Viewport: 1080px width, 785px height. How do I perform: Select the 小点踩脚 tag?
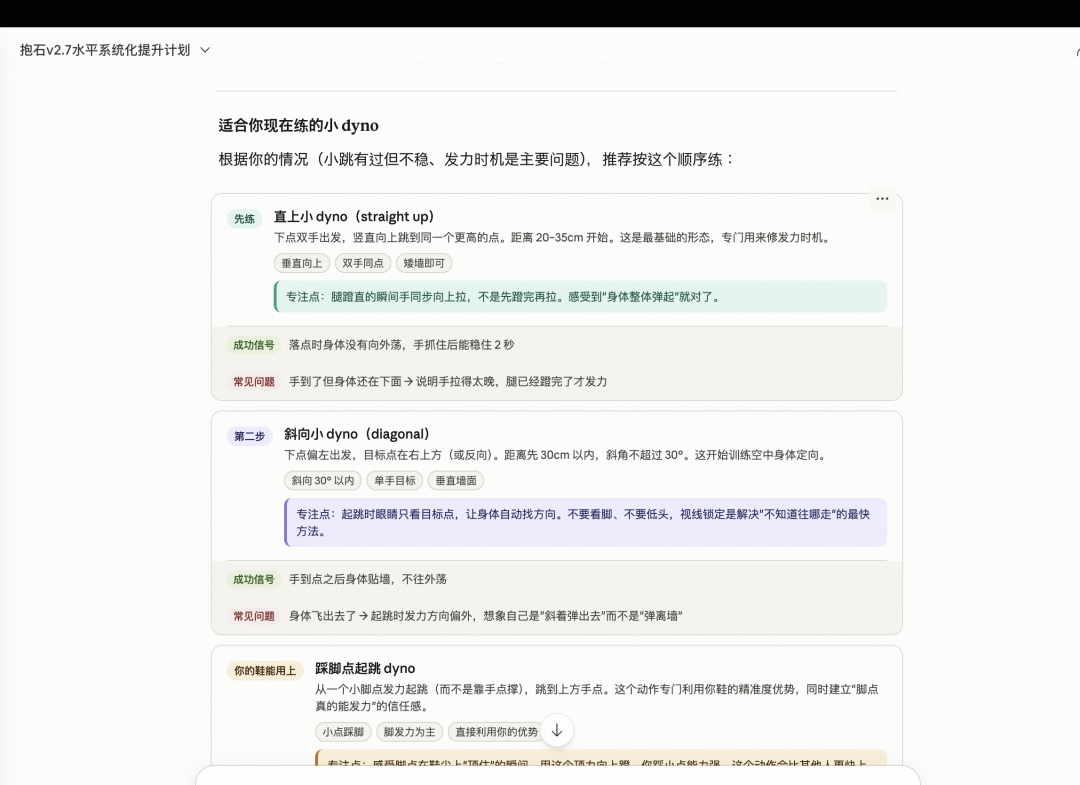click(x=343, y=732)
